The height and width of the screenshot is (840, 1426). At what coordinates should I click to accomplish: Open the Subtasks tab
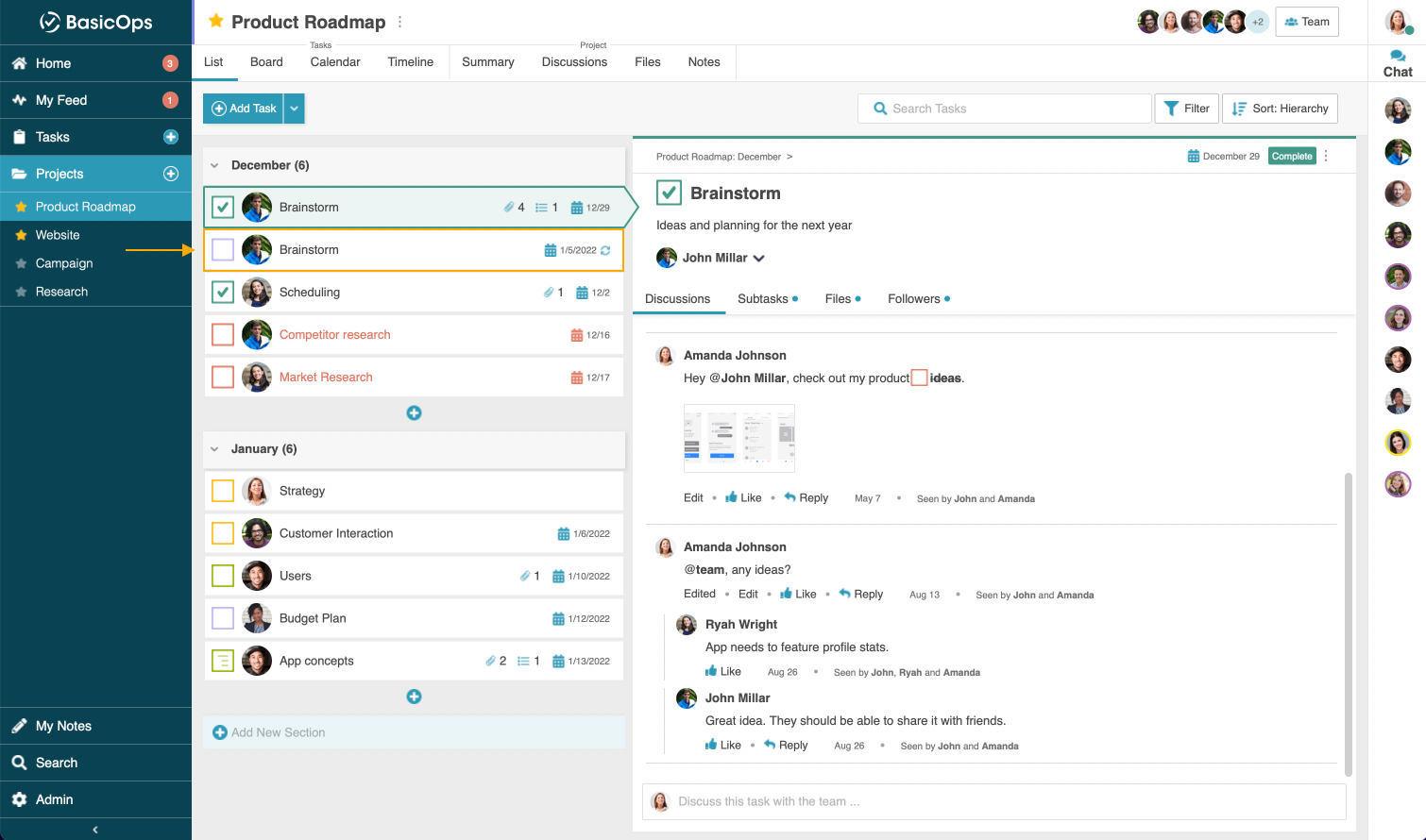pyautogui.click(x=763, y=299)
